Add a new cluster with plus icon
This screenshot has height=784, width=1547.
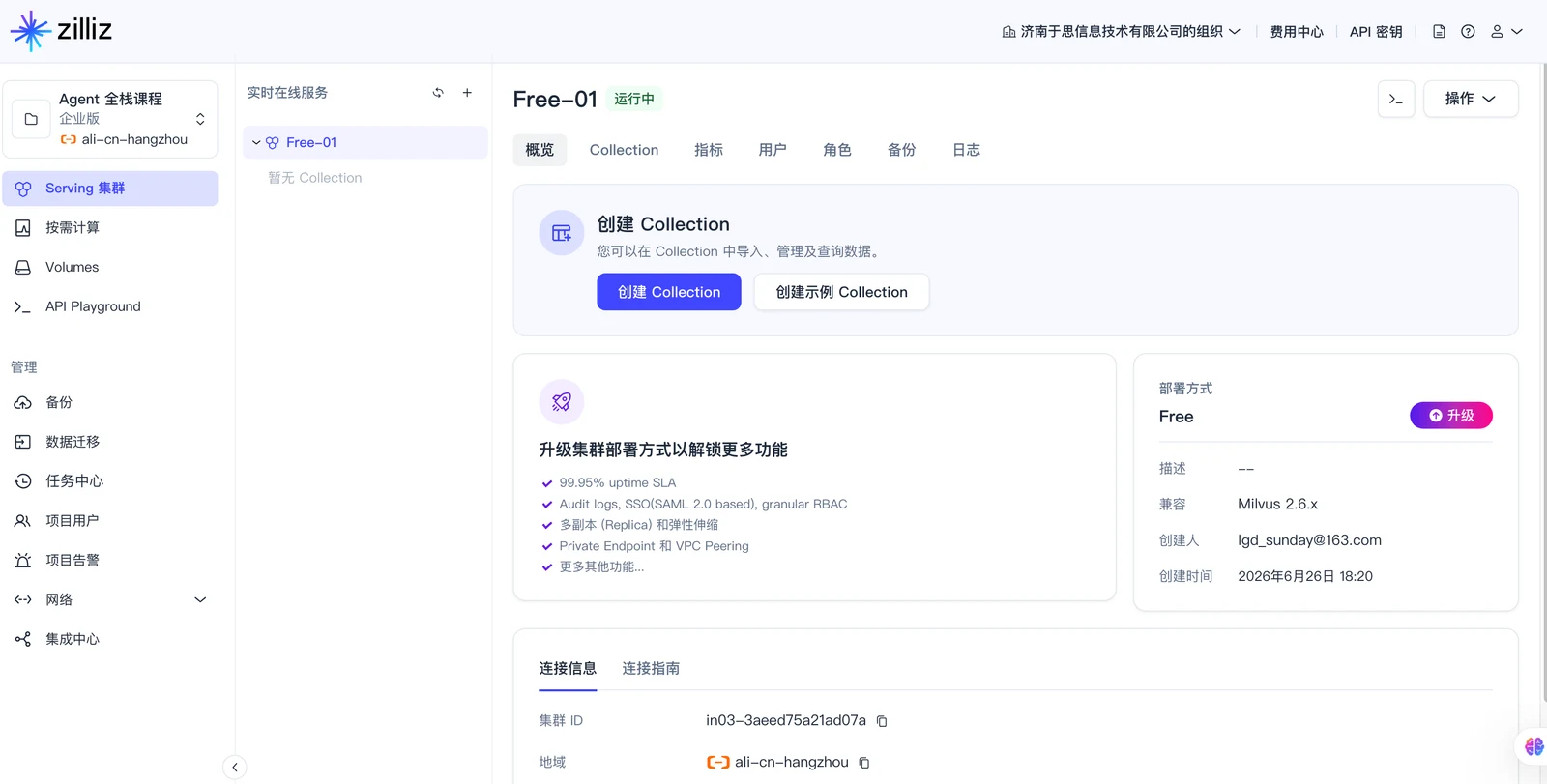point(467,93)
